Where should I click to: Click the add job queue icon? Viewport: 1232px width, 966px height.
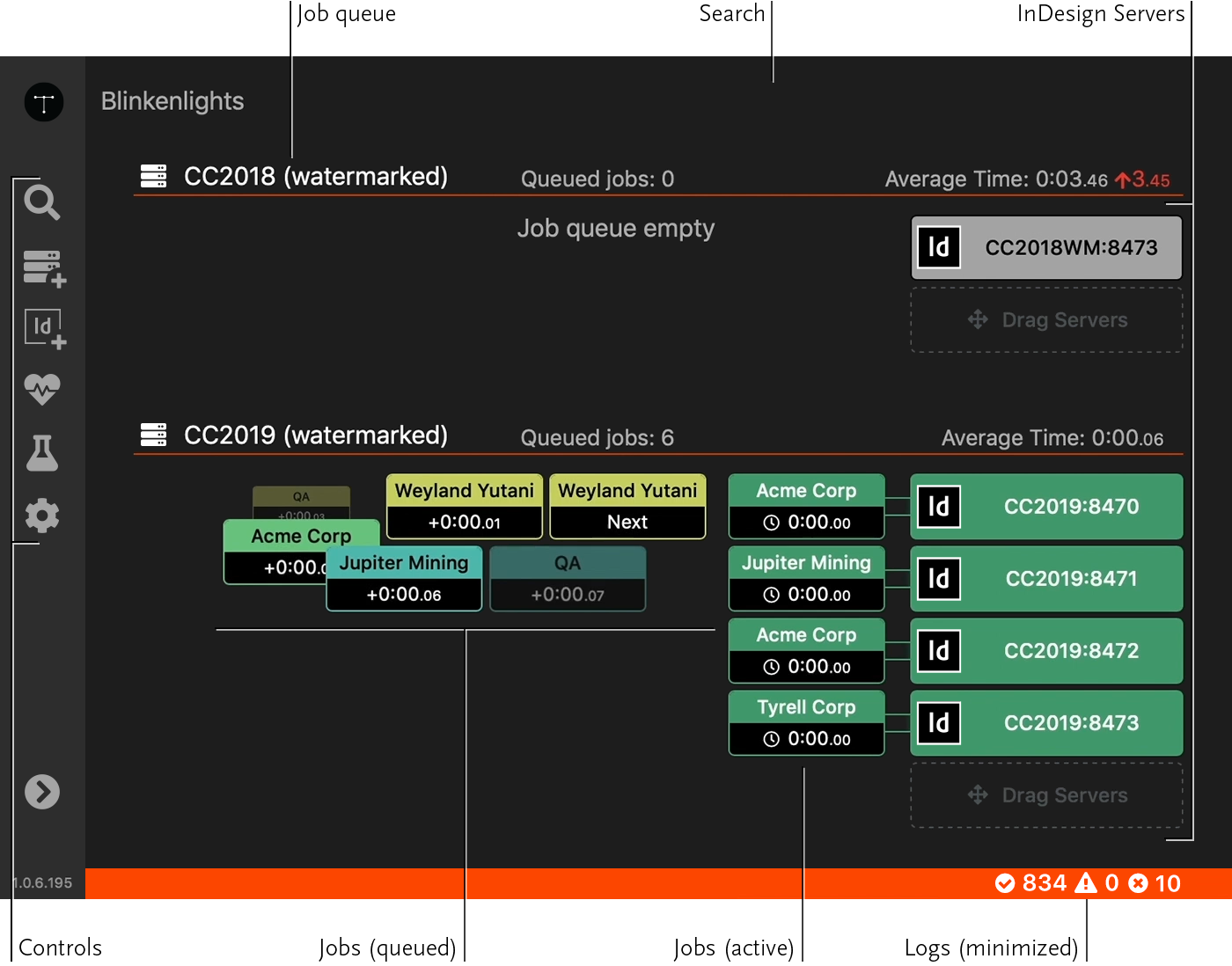click(x=45, y=267)
